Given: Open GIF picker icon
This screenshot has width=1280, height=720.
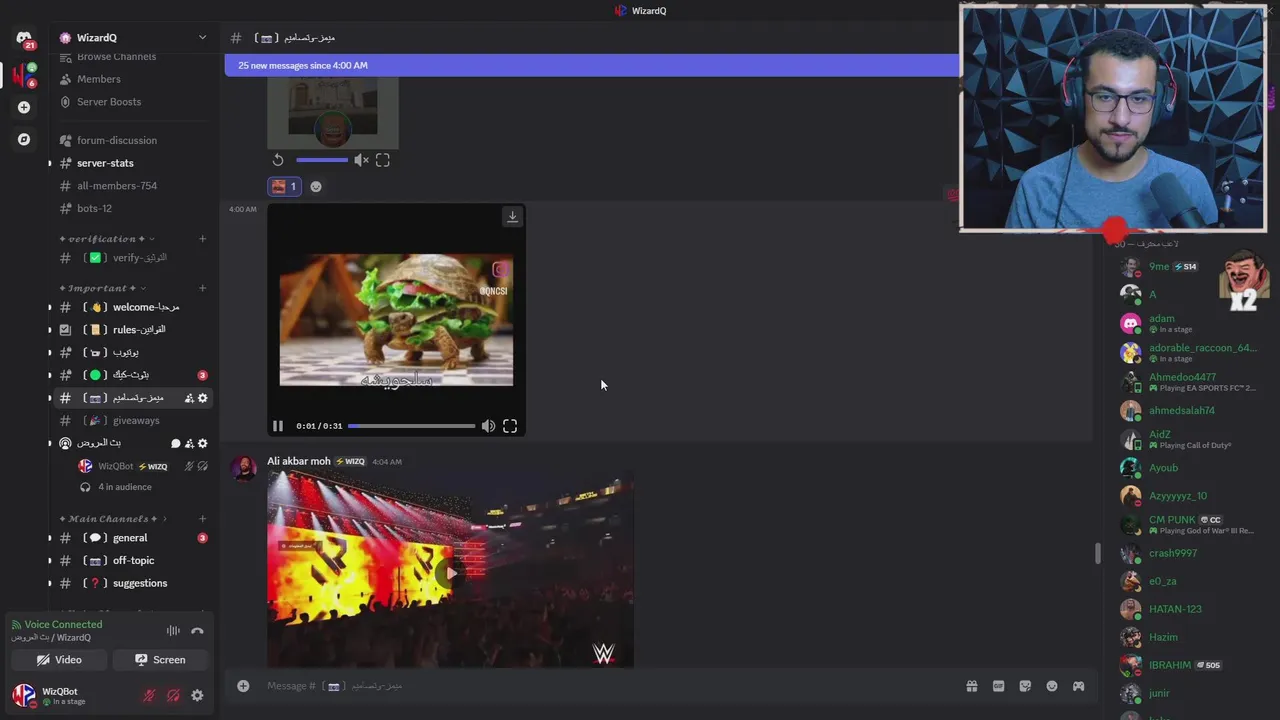Looking at the screenshot, I should [998, 686].
